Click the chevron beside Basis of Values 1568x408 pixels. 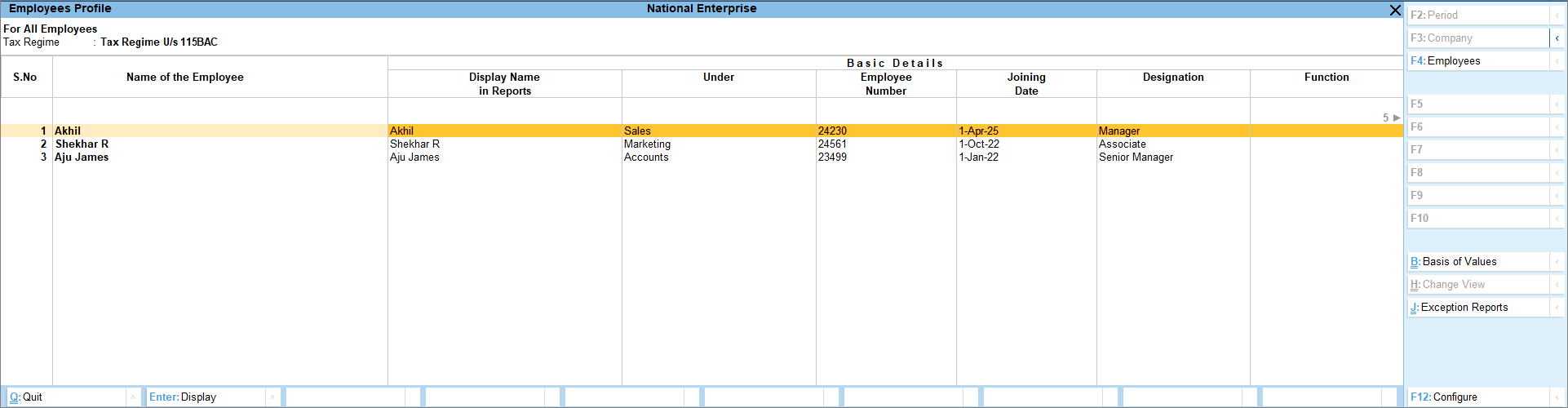coord(1557,262)
